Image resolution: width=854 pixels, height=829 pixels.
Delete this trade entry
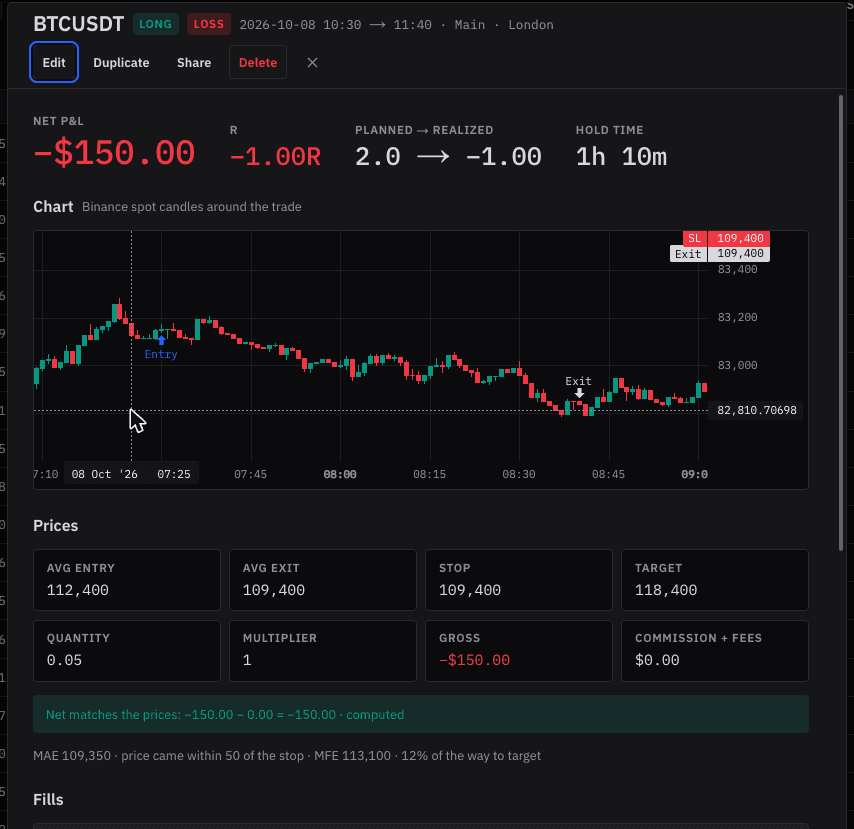pos(258,63)
